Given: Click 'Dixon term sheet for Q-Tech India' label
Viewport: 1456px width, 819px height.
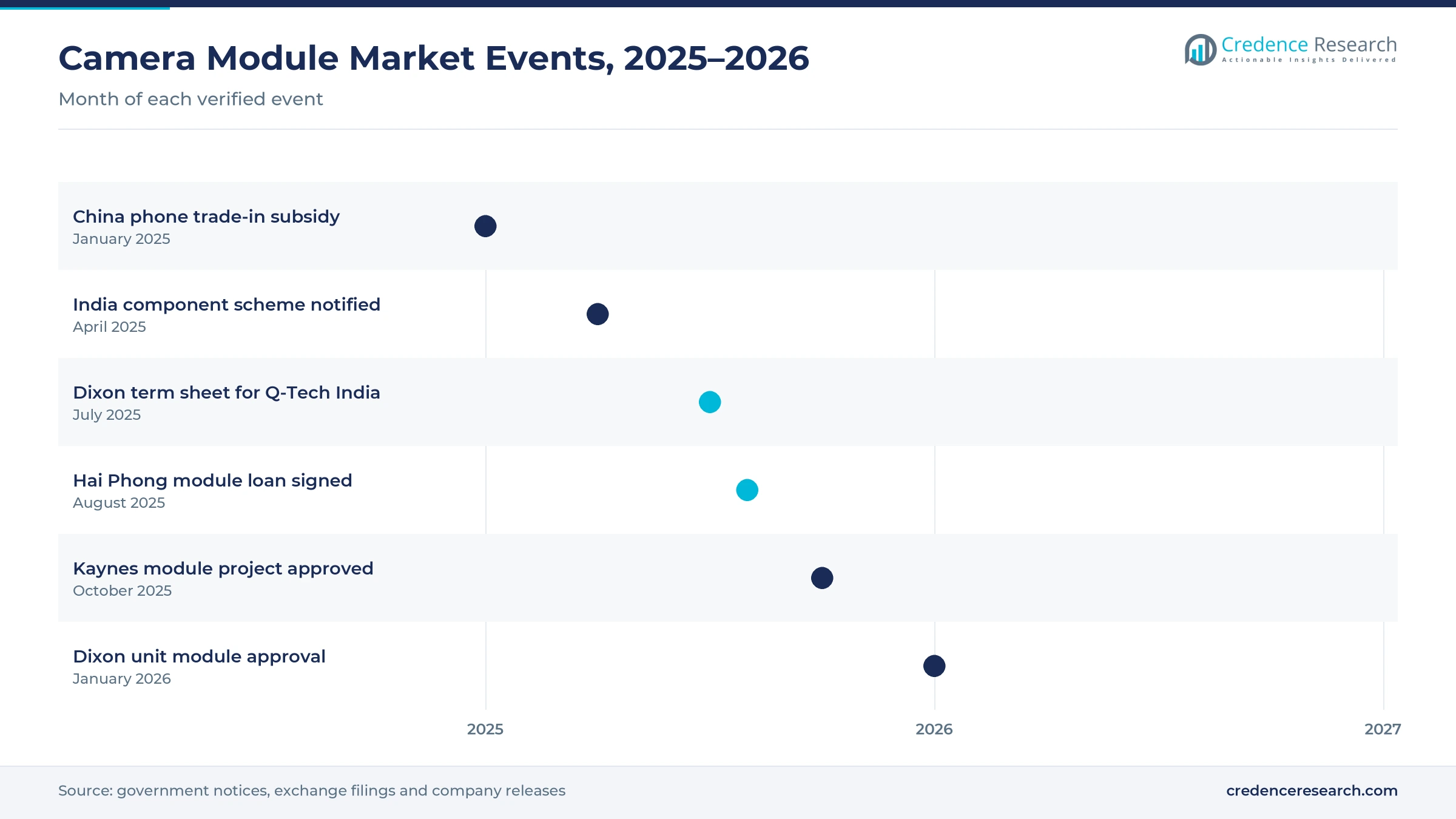Looking at the screenshot, I should (226, 393).
